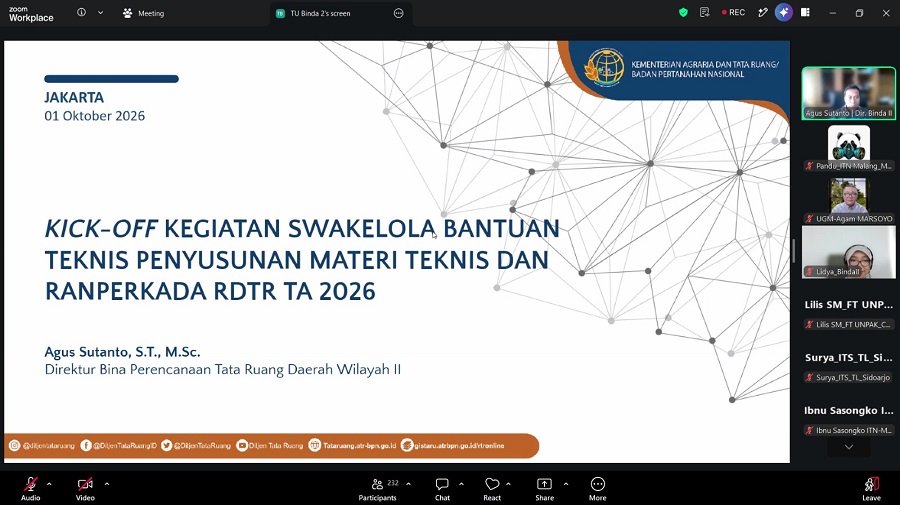Viewport: 900px width, 505px height.
Task: Open video options chevron next to Video
Action: (x=107, y=484)
